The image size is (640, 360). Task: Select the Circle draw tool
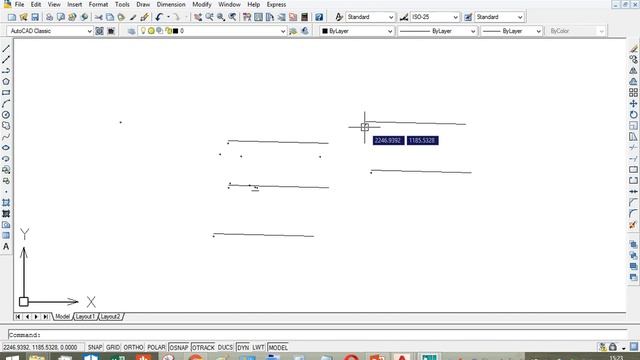coord(6,115)
